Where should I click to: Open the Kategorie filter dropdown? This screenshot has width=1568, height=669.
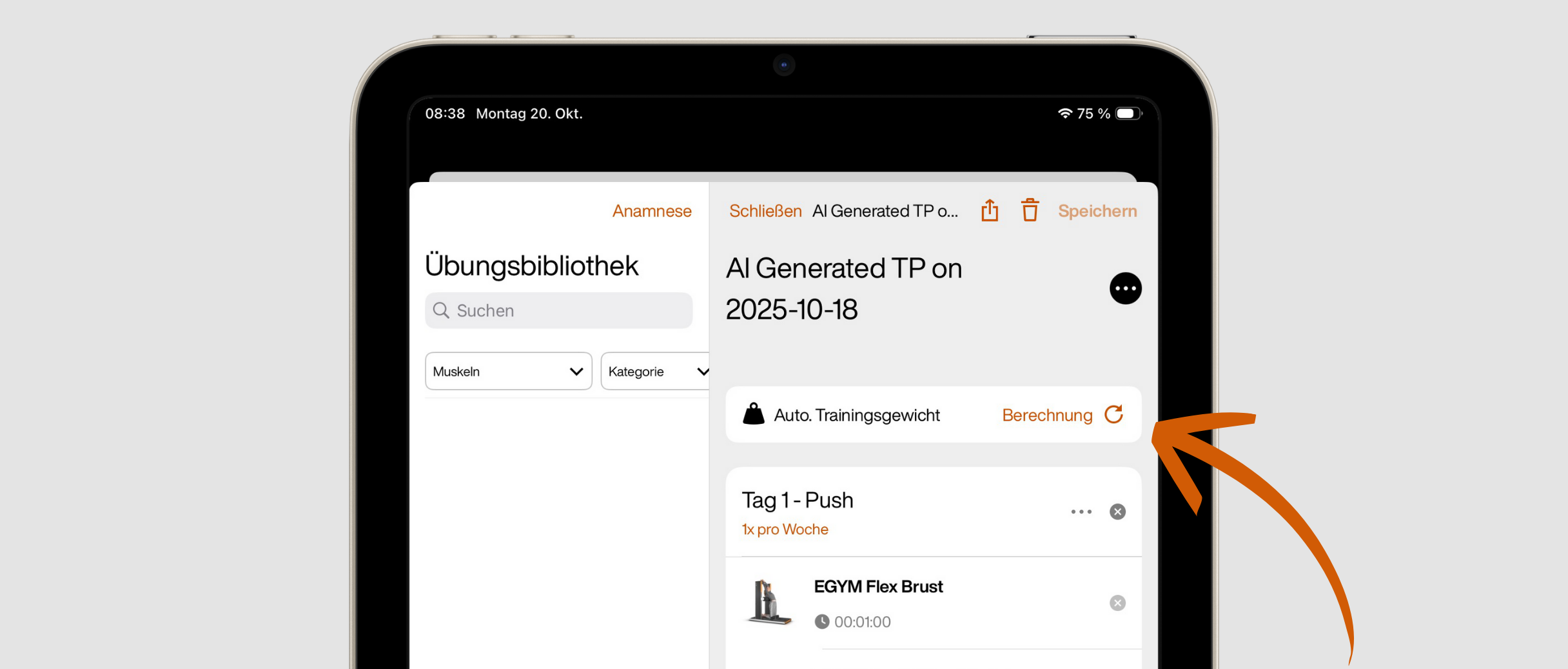point(655,371)
